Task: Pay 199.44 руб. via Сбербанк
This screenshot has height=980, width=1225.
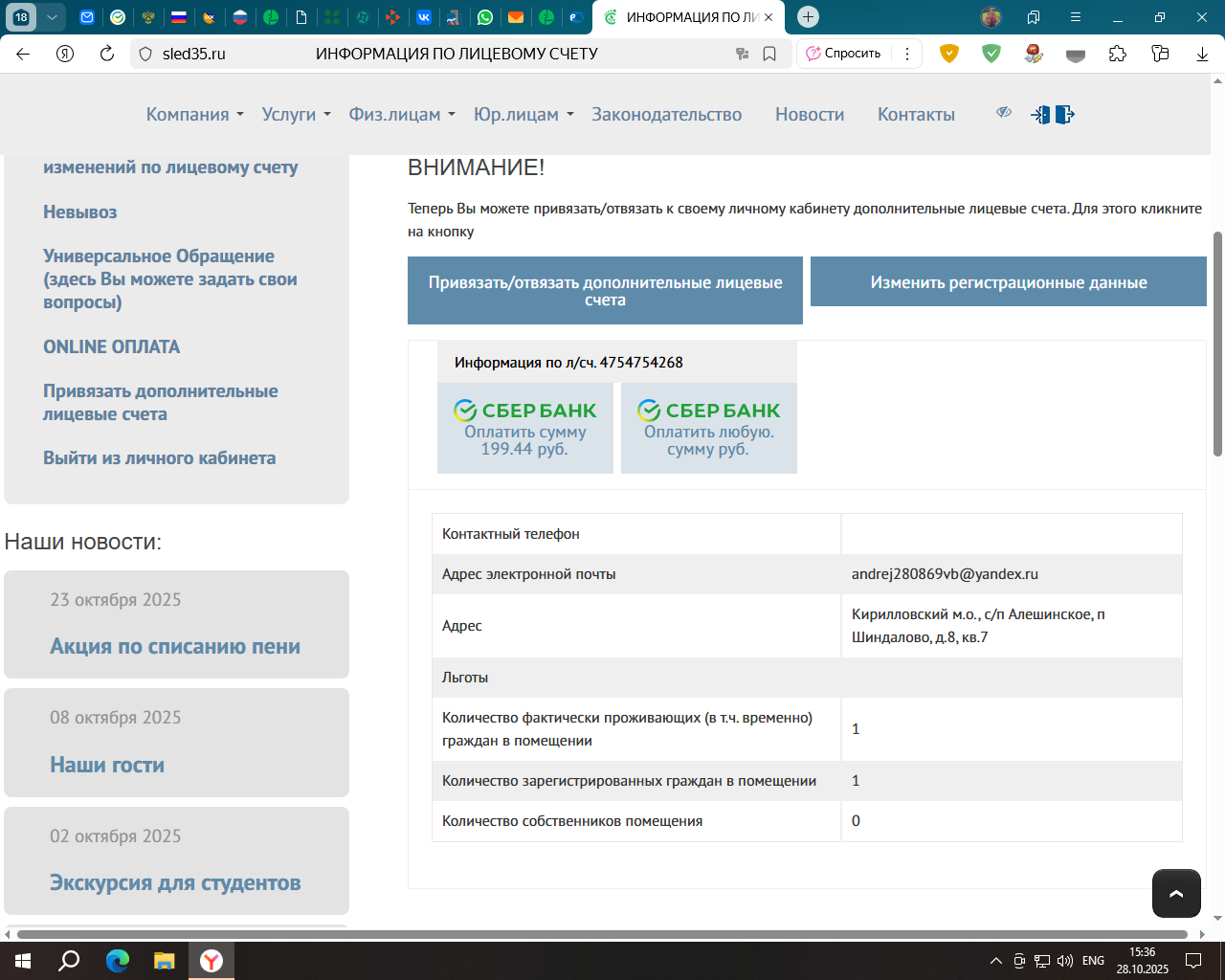Action: (x=524, y=429)
